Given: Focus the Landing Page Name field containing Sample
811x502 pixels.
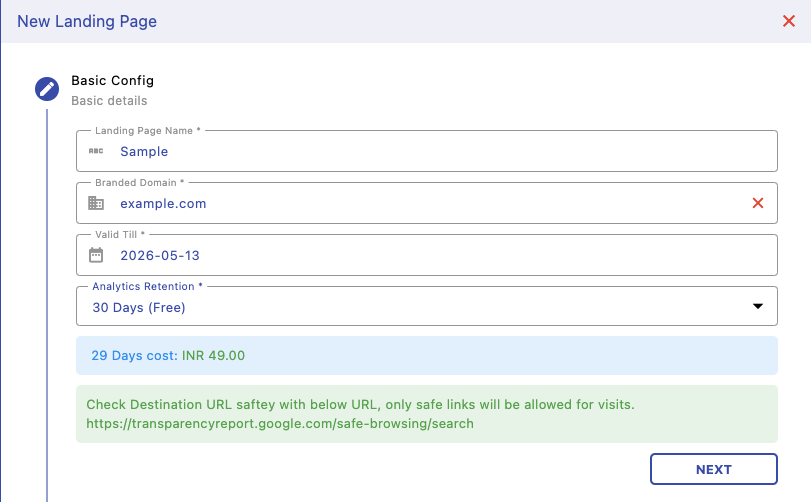Looking at the screenshot, I should coord(400,152).
